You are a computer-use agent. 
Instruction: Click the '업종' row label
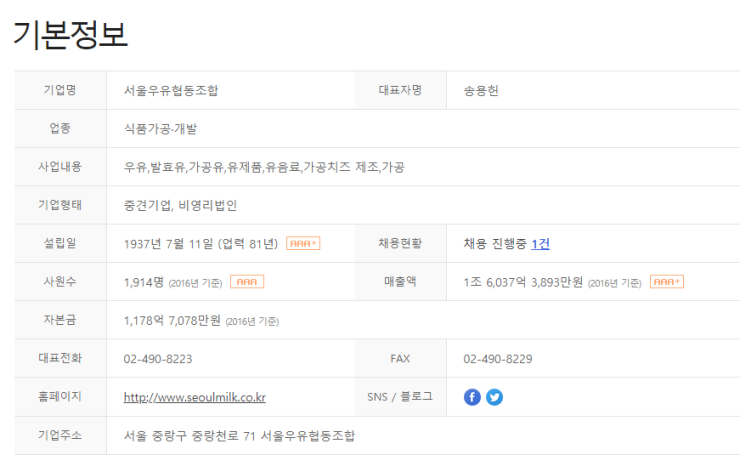click(x=60, y=128)
